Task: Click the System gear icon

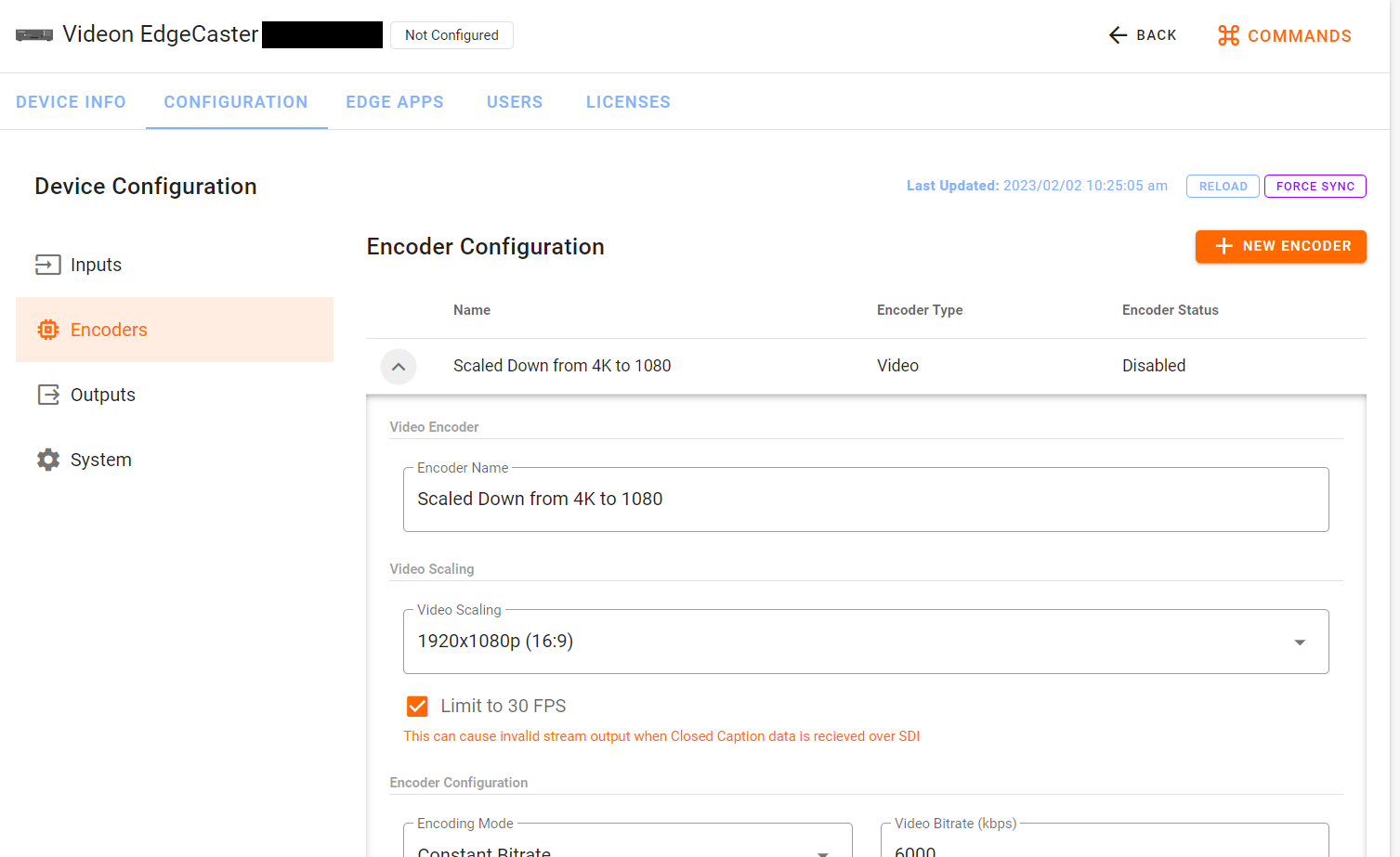Action: click(48, 460)
